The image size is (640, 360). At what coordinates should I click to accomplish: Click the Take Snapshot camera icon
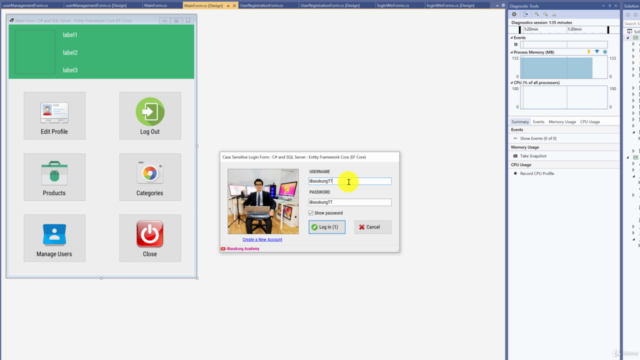516,156
